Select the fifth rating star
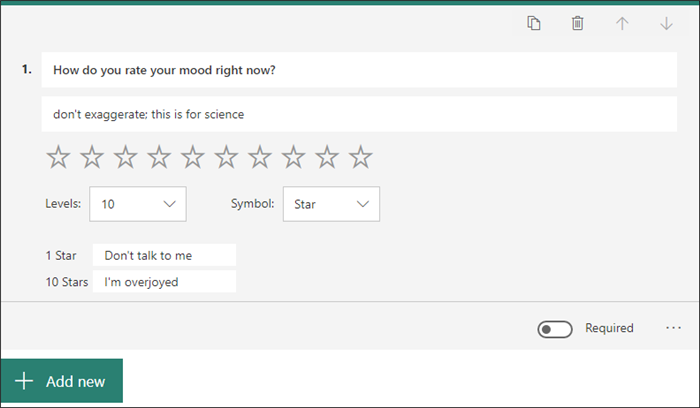The height and width of the screenshot is (408, 700). click(193, 156)
